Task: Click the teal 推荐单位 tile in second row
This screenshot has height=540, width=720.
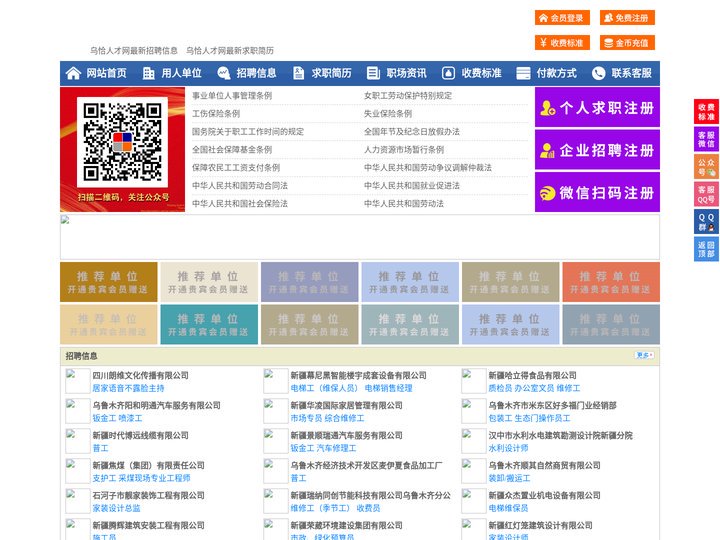Action: tap(209, 325)
